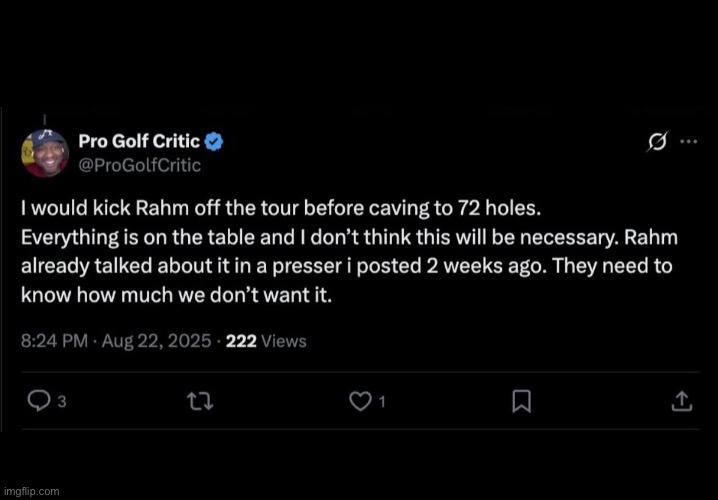The height and width of the screenshot is (500, 718).
Task: Click the Aug 22, 2025 date
Action: [158, 341]
